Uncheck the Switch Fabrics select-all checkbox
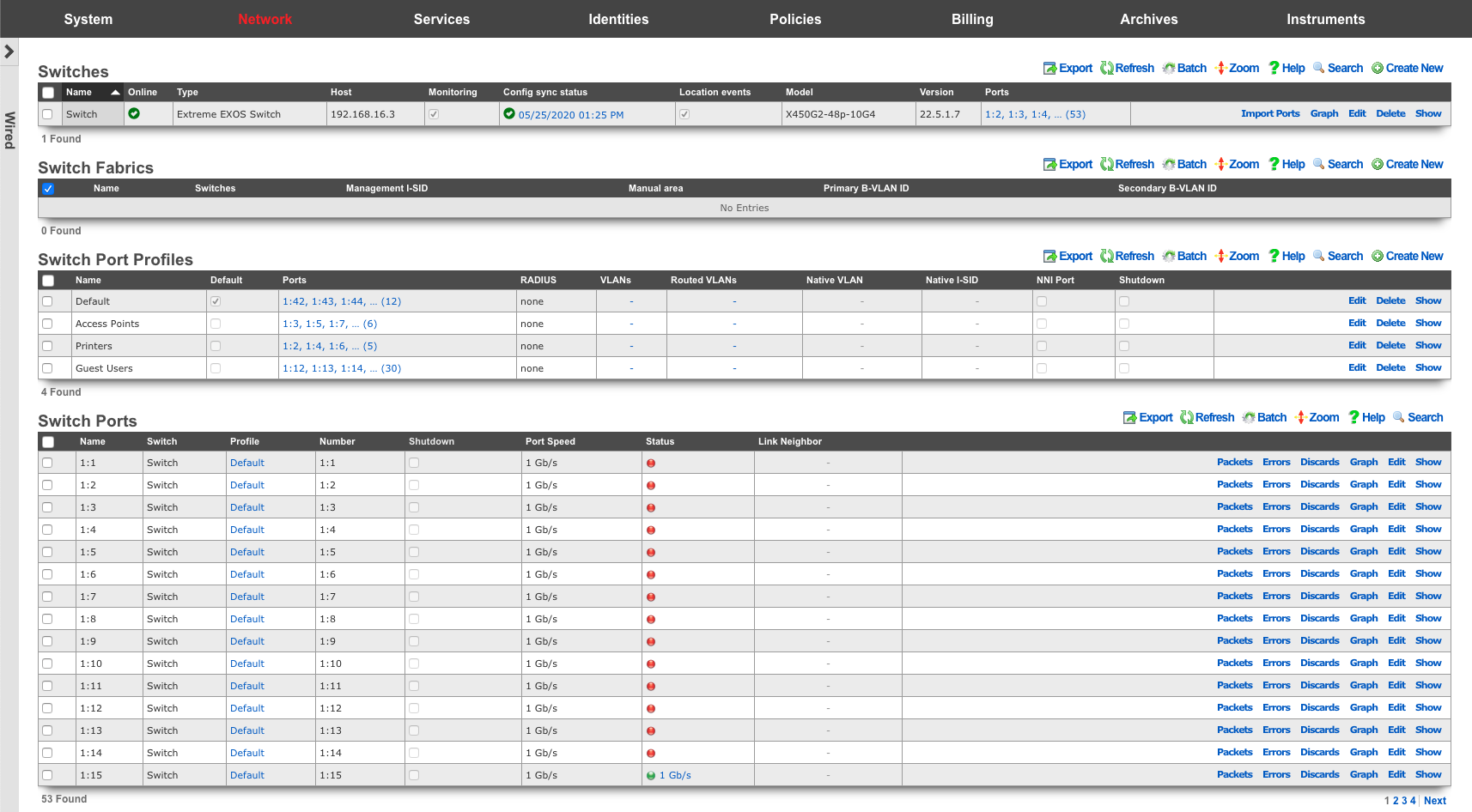Screen dimensions: 1472x812 [x=48, y=189]
